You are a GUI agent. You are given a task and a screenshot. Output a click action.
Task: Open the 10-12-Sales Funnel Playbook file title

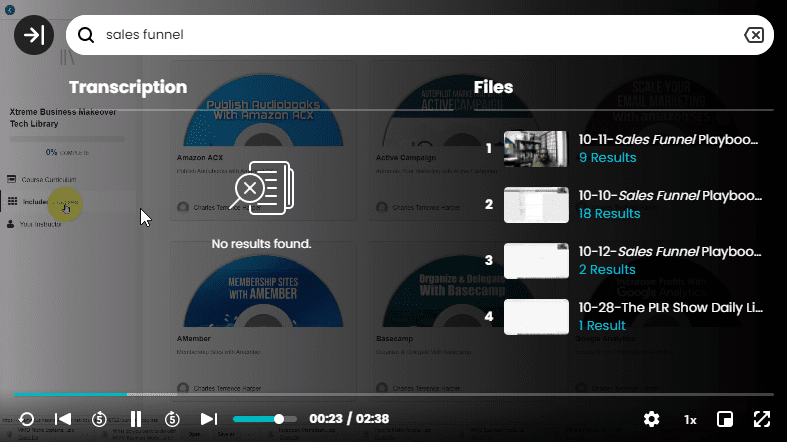(x=670, y=251)
